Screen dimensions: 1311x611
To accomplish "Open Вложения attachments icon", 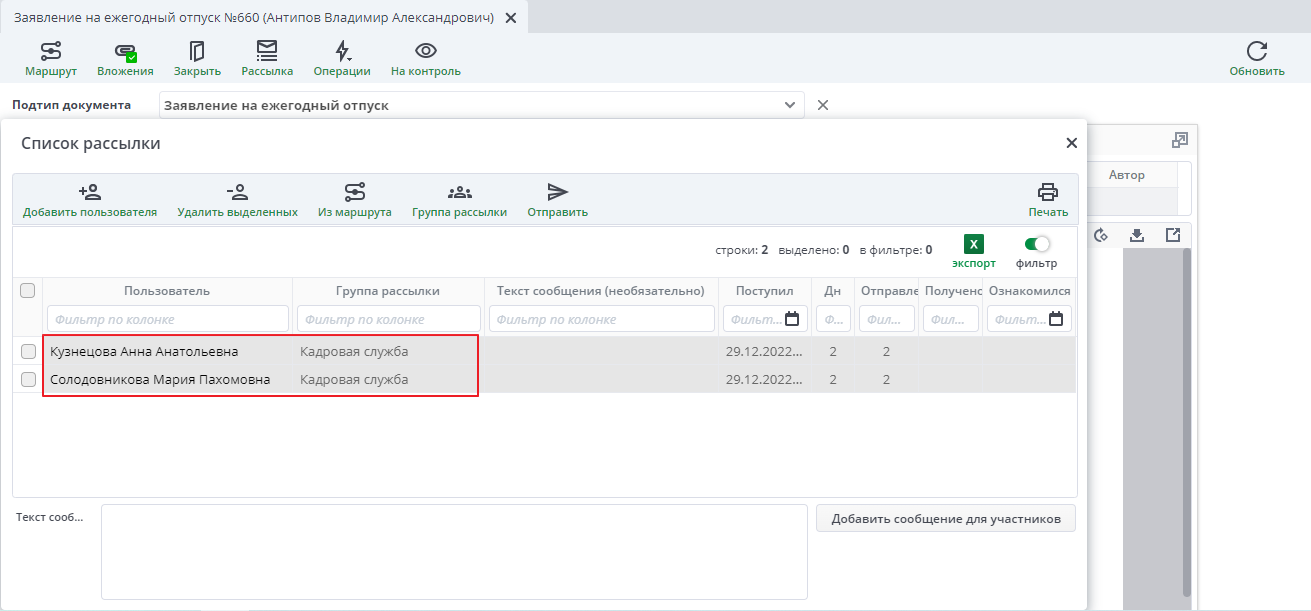I will pos(125,51).
